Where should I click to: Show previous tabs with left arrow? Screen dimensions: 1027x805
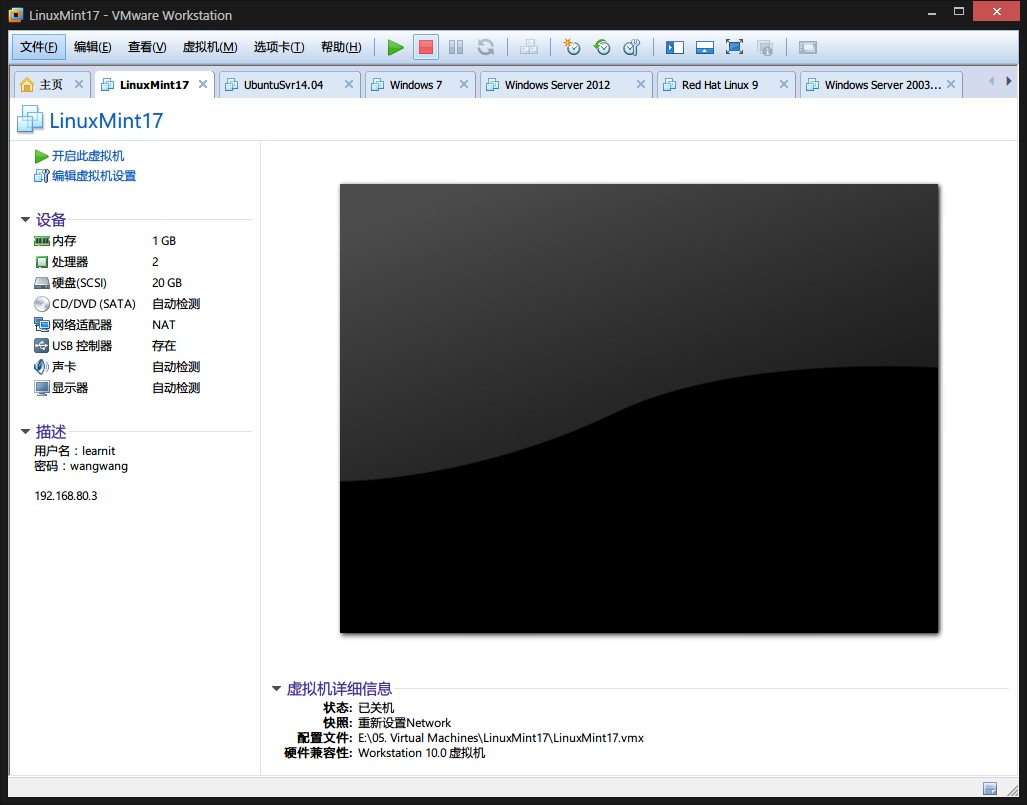tap(991, 81)
